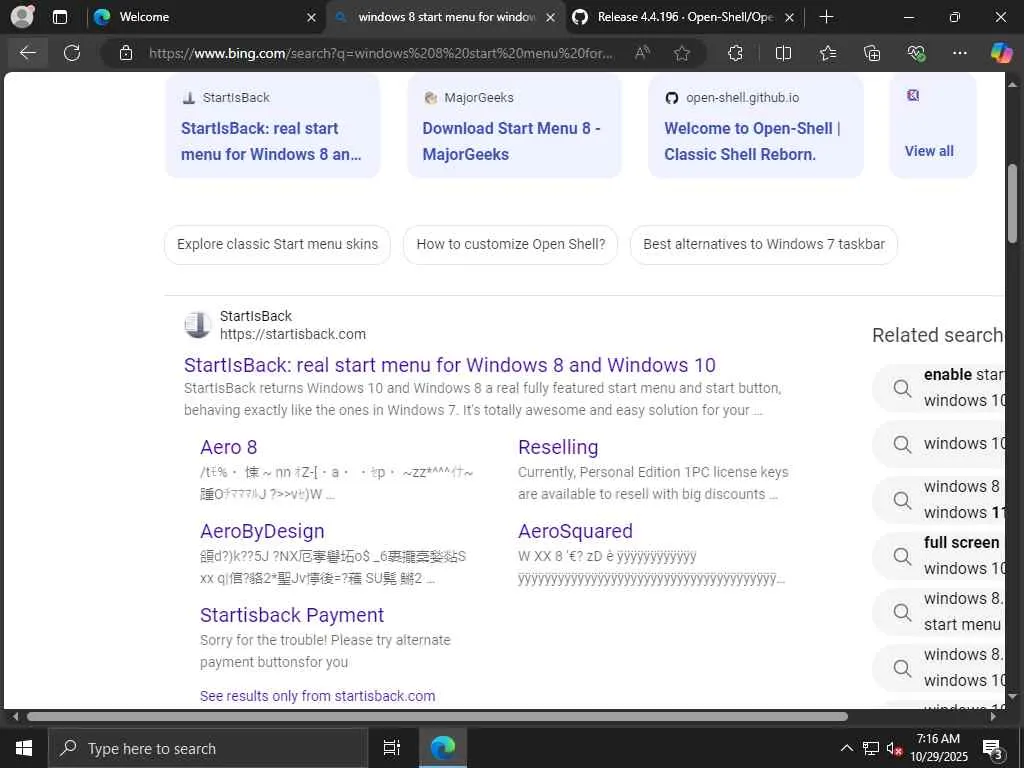
Task: Open StartIsBack card link at top
Action: point(272,125)
